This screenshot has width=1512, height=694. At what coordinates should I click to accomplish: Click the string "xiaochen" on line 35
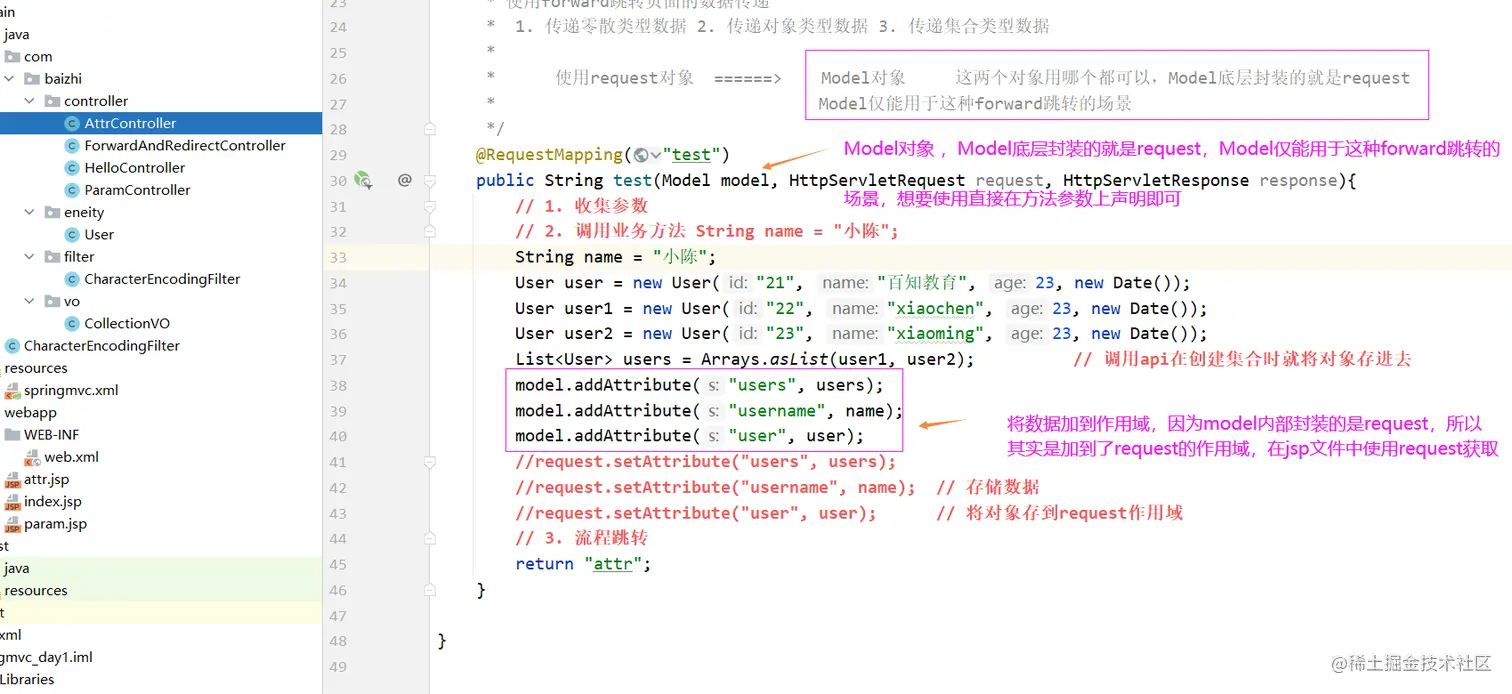(x=935, y=308)
